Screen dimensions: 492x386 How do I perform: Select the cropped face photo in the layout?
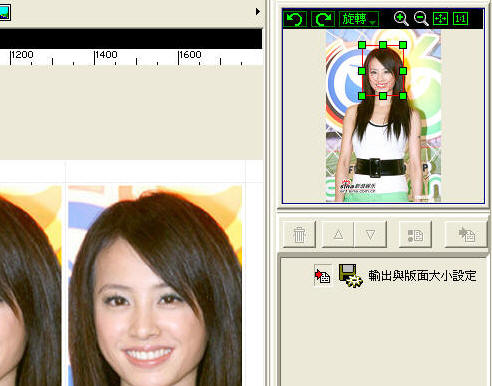click(x=155, y=286)
